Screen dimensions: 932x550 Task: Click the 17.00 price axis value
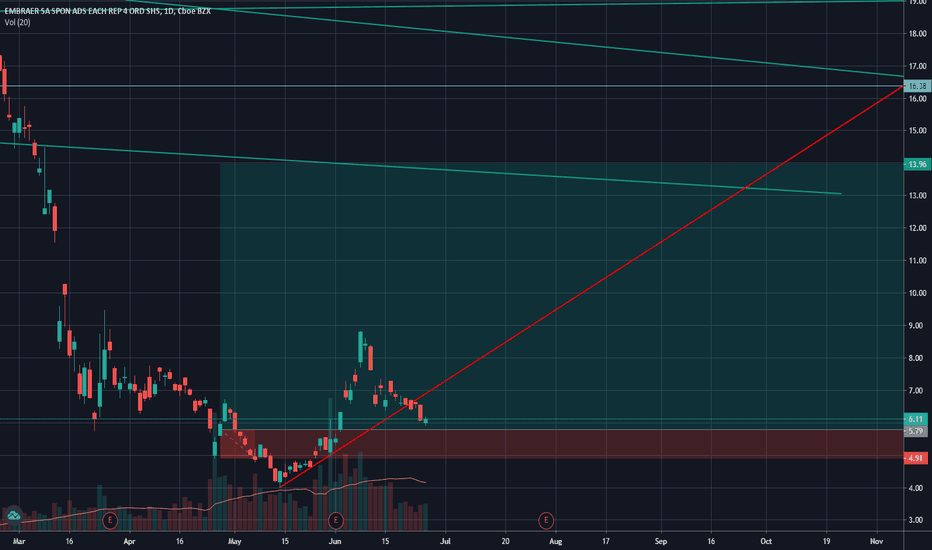[918, 66]
